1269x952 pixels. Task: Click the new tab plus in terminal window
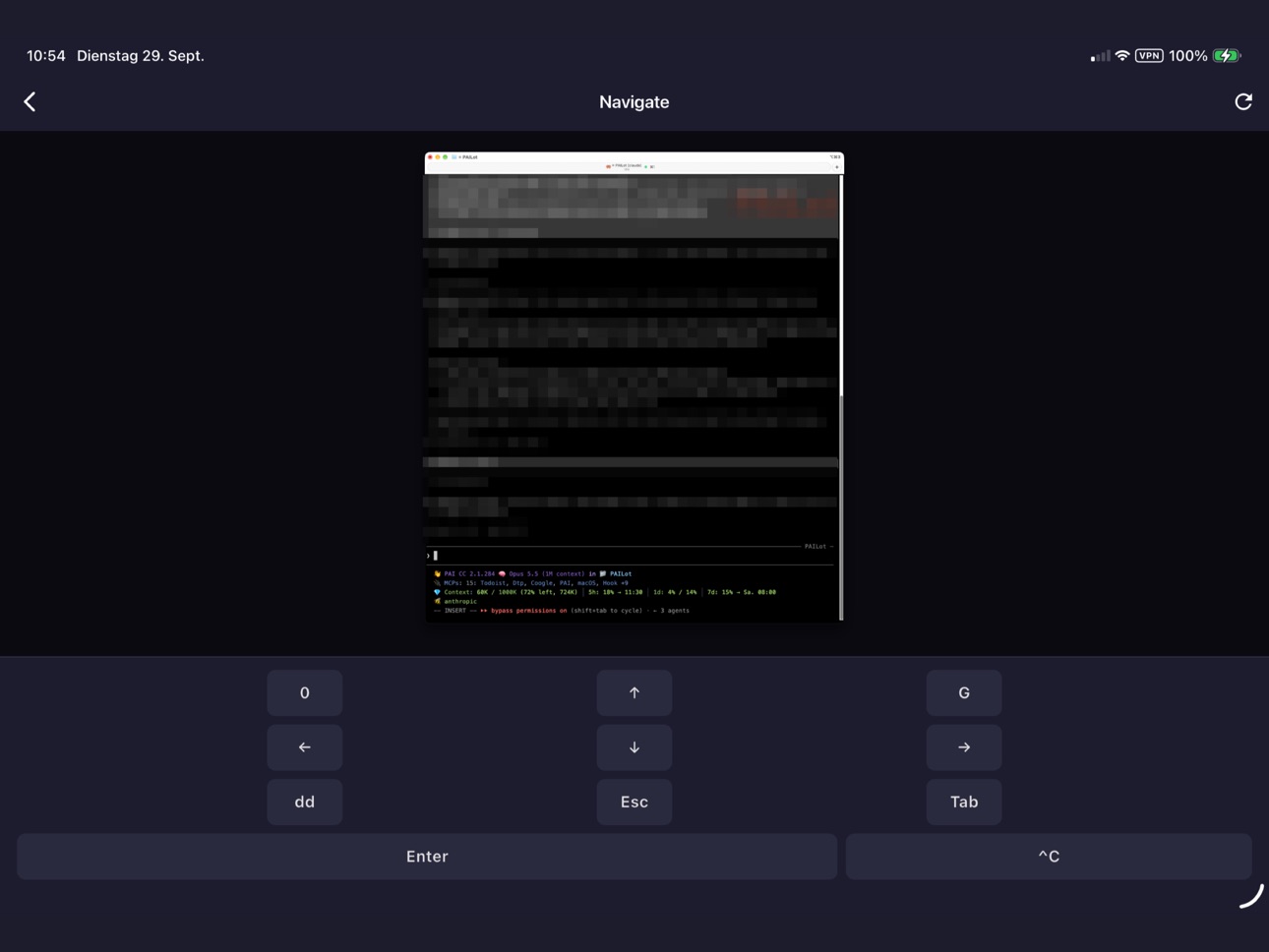pyautogui.click(x=837, y=167)
